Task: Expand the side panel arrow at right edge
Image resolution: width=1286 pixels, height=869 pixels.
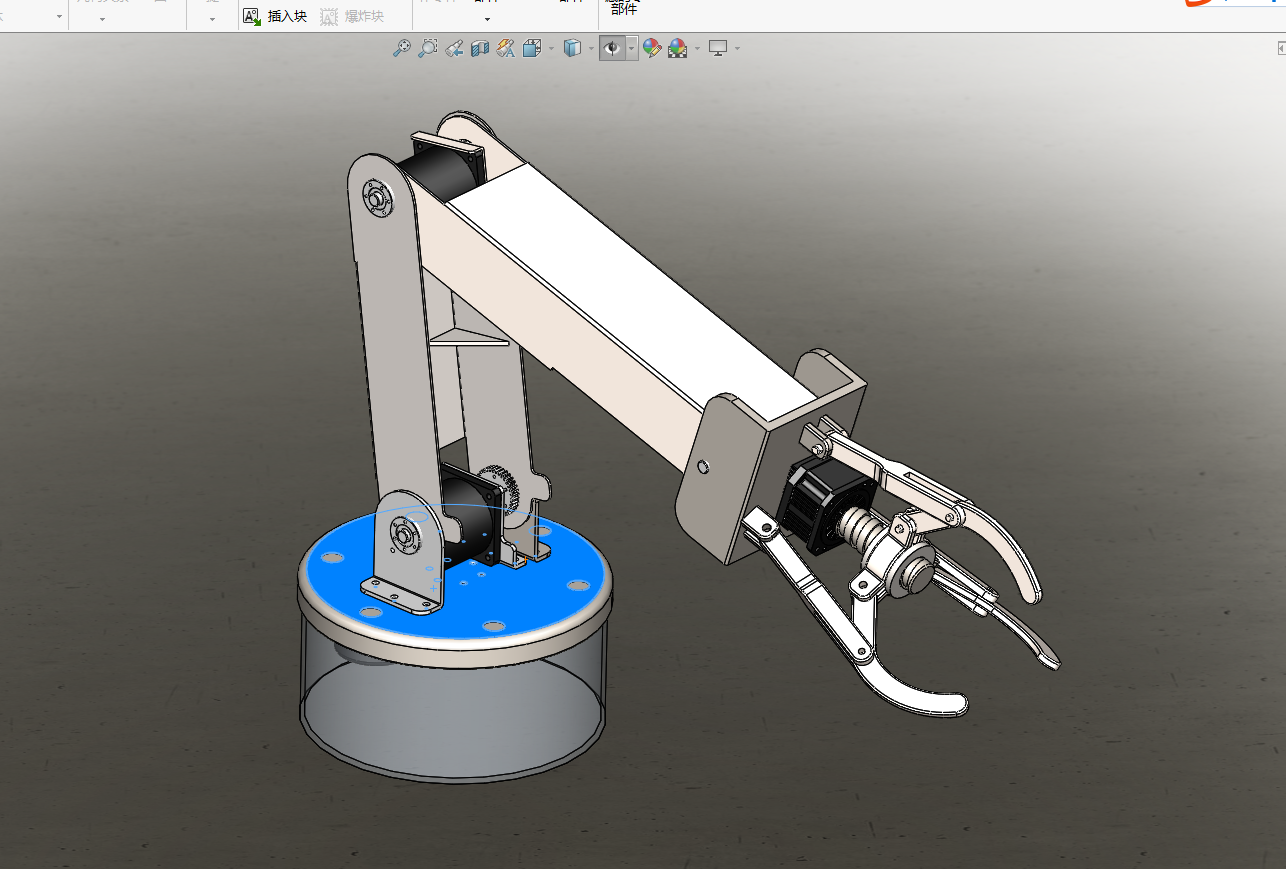Action: [x=1281, y=47]
